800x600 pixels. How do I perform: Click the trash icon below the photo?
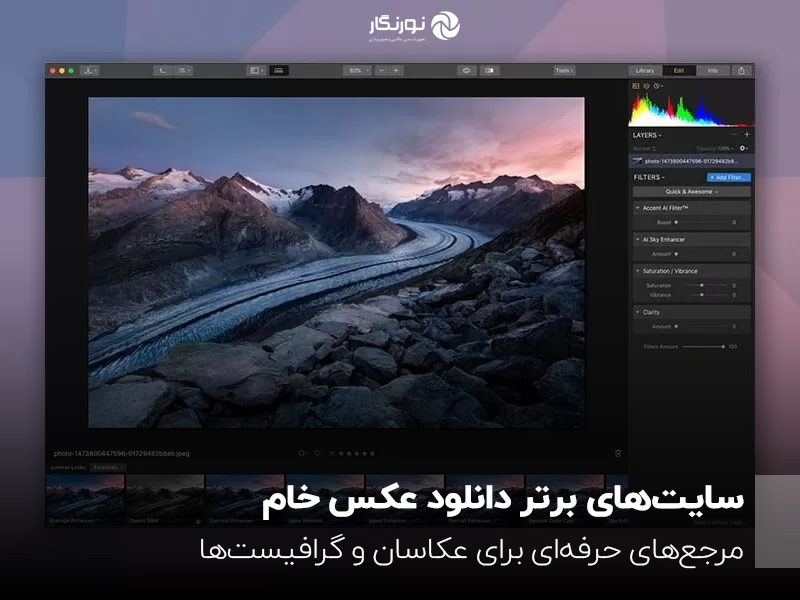[618, 453]
